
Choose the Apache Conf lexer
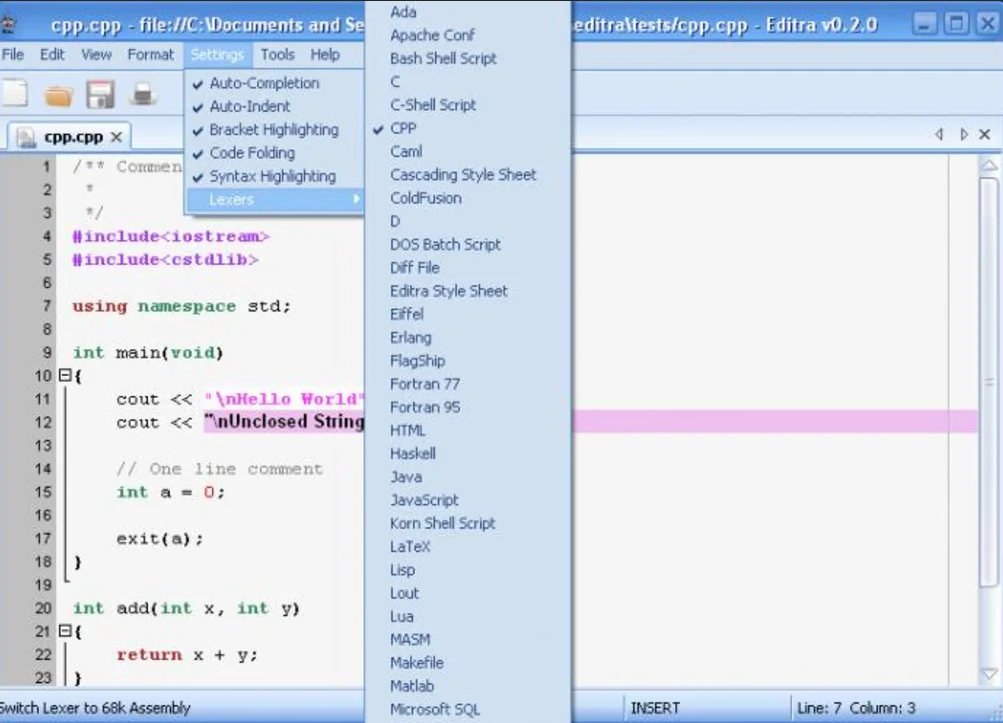click(x=468, y=35)
